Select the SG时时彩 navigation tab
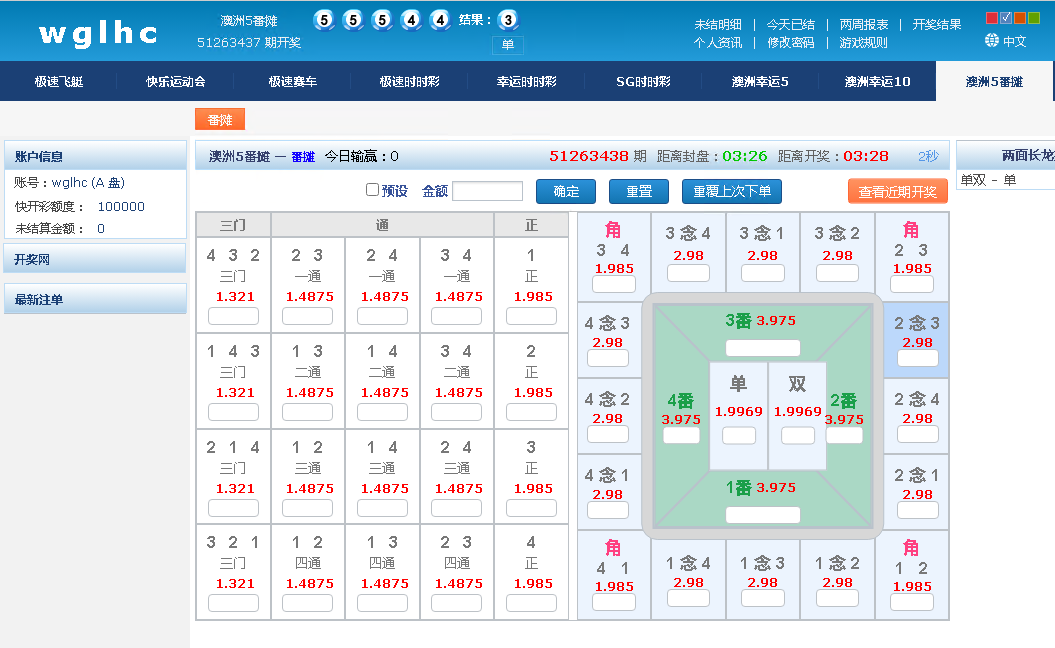This screenshot has width=1055, height=648. pos(643,82)
